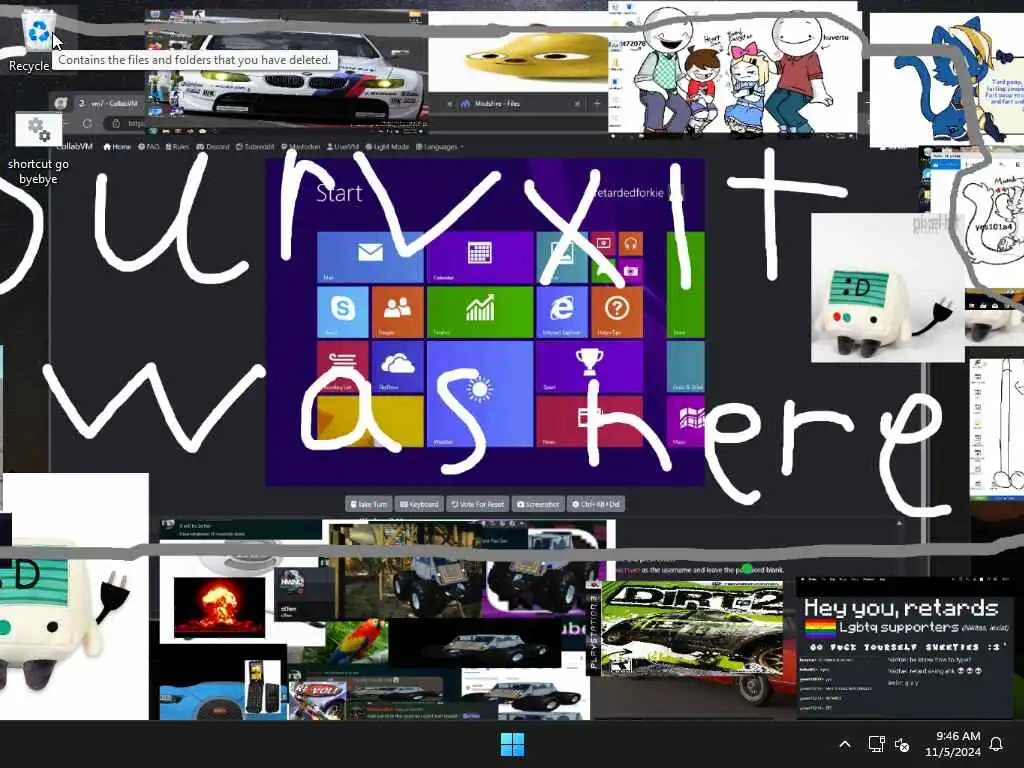Go to Home in CollabVM navbar
Screen dimensions: 1024x768
117,147
